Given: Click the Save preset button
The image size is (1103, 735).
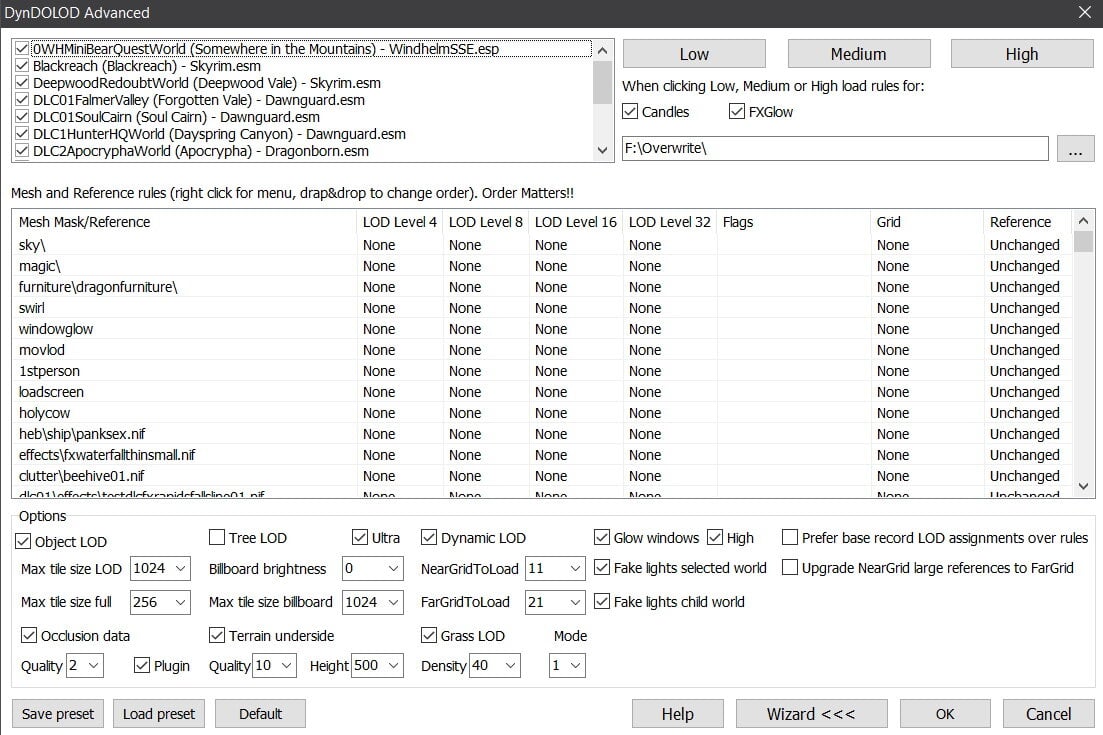Looking at the screenshot, I should (58, 714).
